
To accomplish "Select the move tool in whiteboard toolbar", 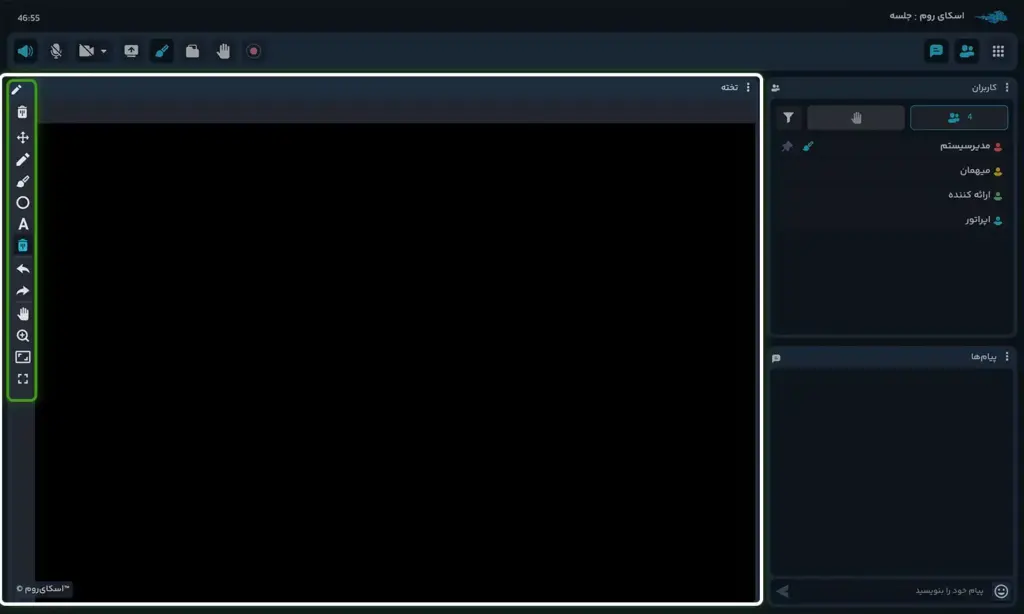I will (23, 137).
